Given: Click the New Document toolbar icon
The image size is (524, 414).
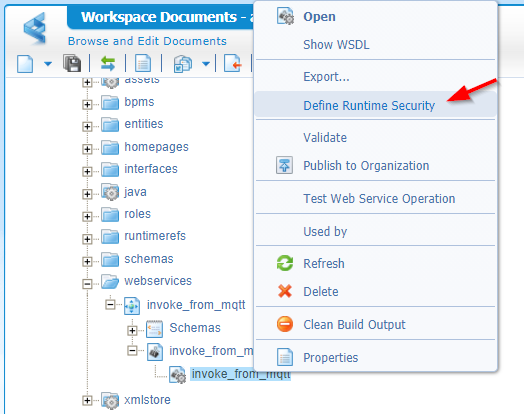Looking at the screenshot, I should [25, 63].
